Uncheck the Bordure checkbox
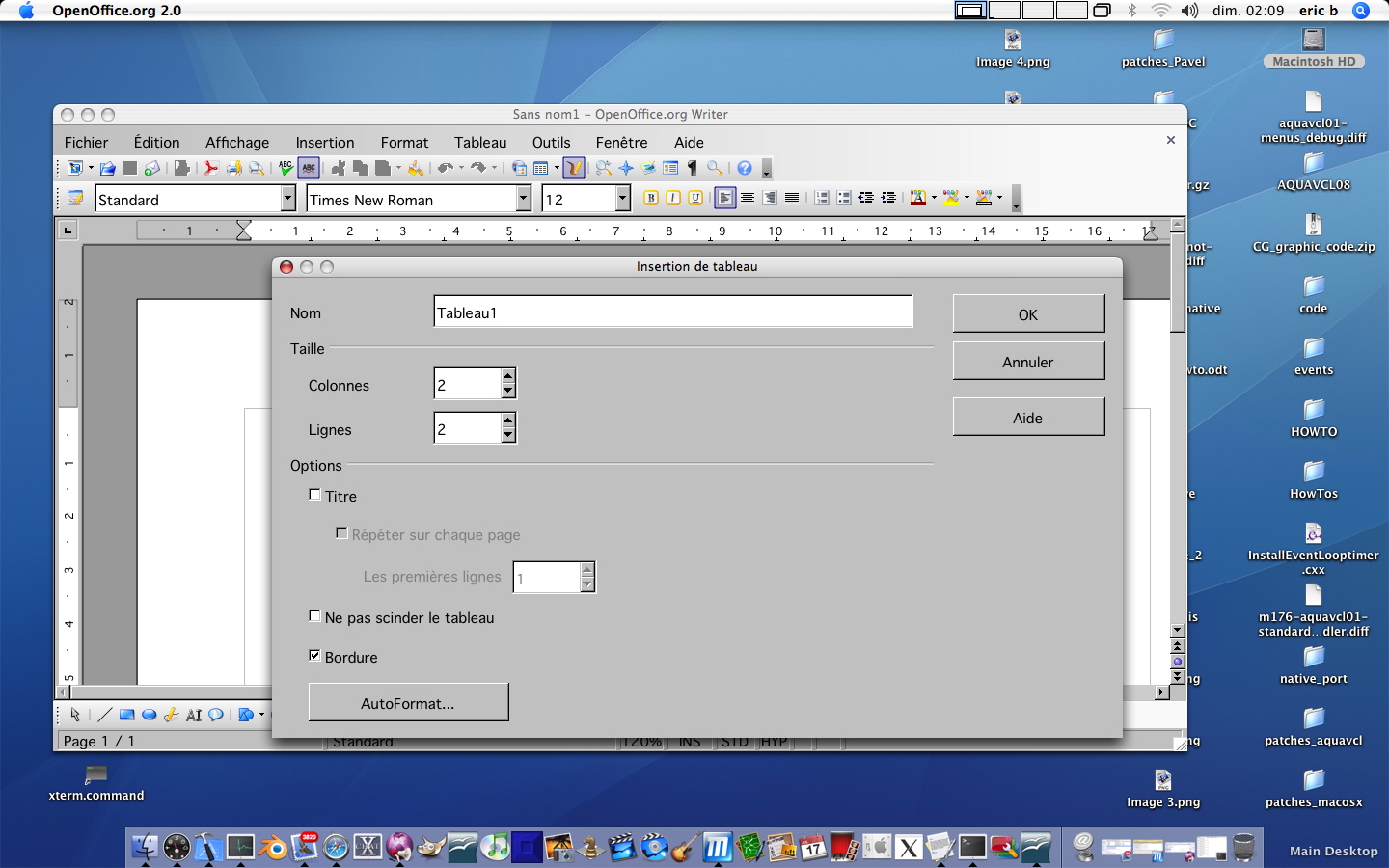Image resolution: width=1389 pixels, height=868 pixels. pos(314,656)
